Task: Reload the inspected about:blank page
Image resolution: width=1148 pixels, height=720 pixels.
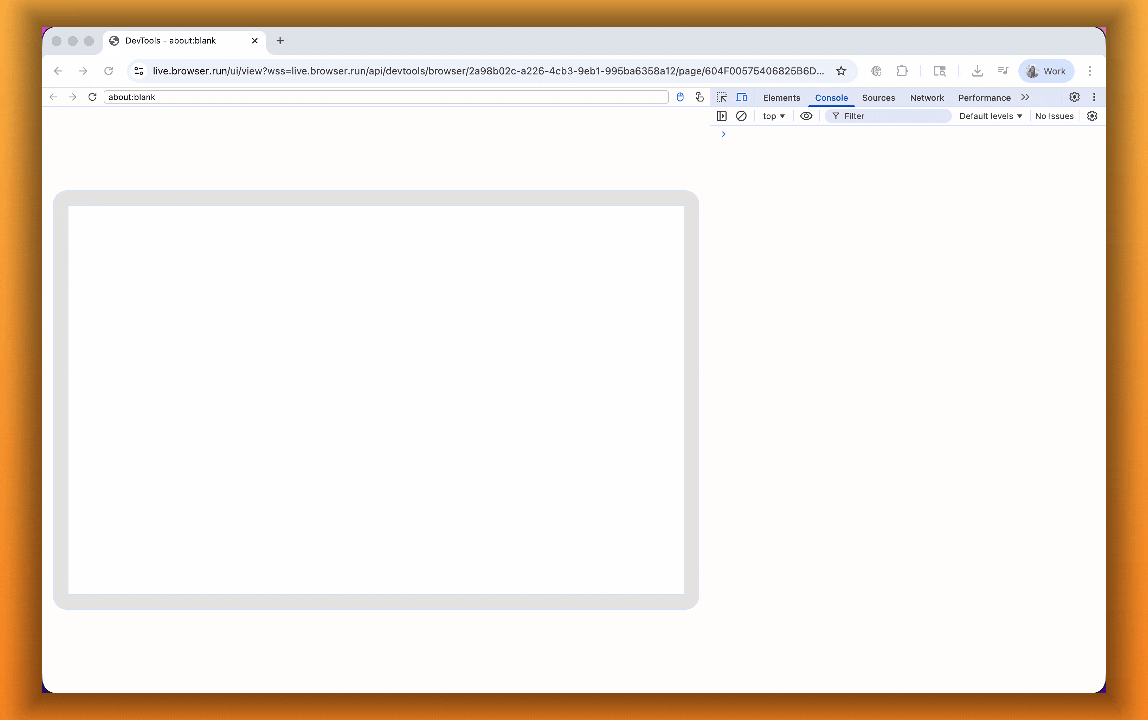Action: click(x=92, y=97)
